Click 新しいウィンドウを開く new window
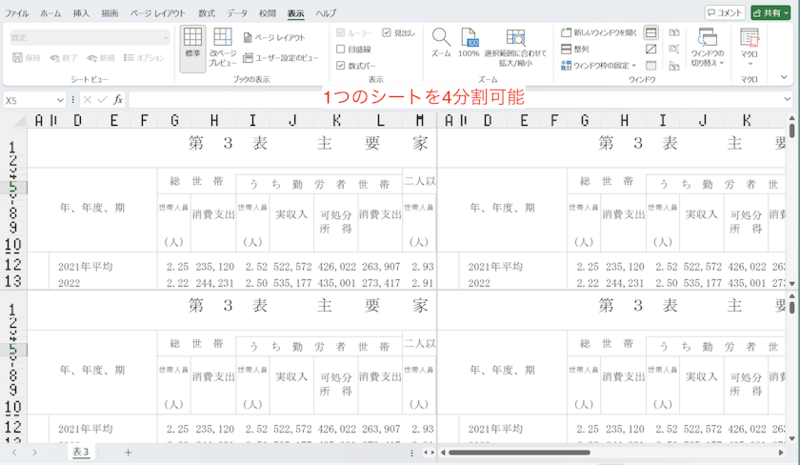800x465 pixels. [x=599, y=33]
